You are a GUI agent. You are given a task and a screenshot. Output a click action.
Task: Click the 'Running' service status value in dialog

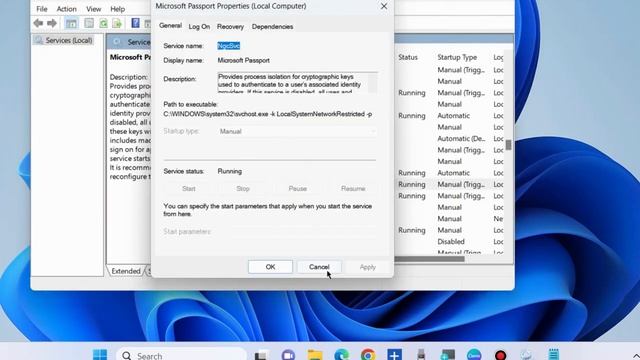tap(229, 171)
